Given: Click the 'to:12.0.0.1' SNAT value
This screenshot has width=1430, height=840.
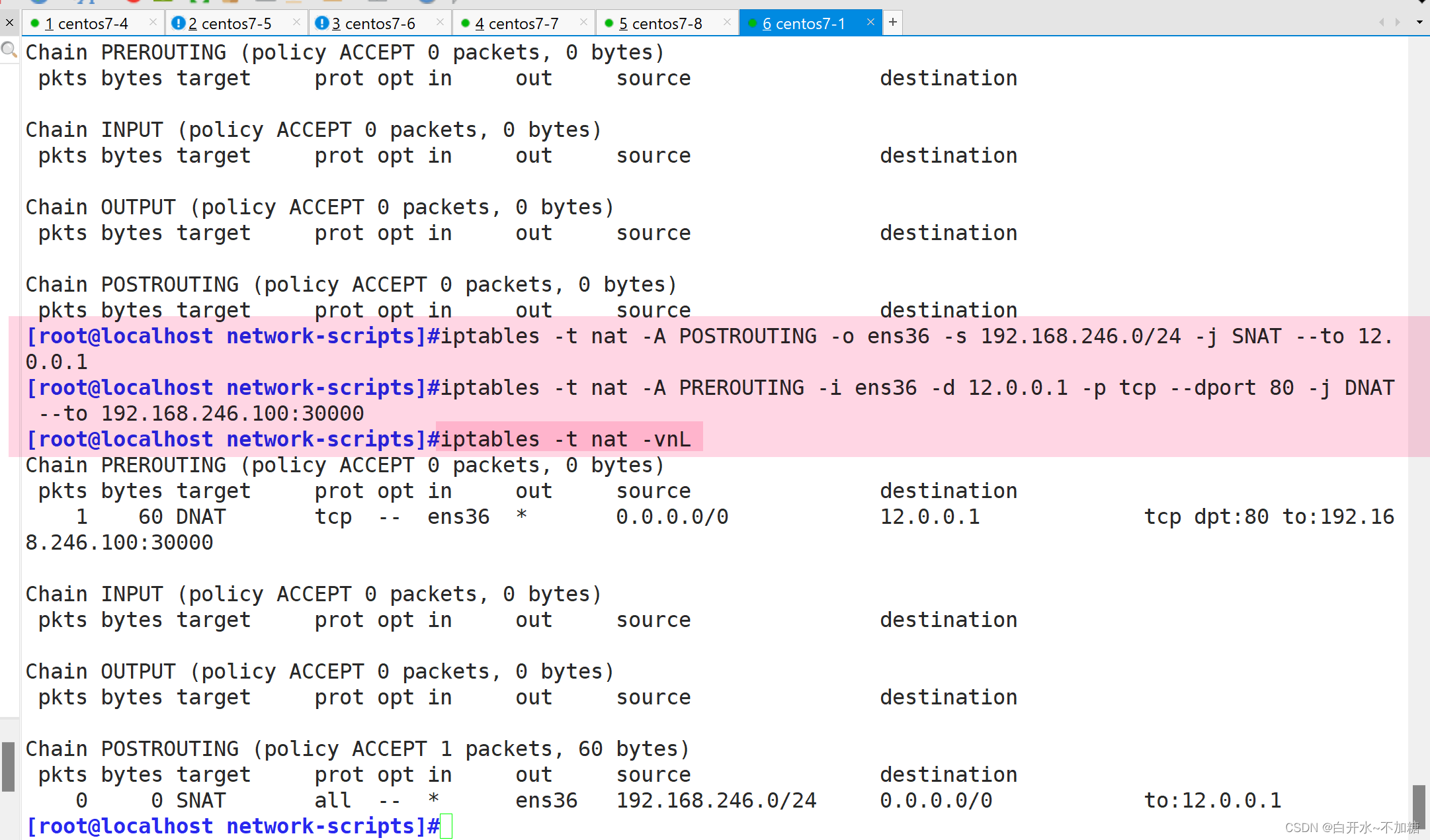Looking at the screenshot, I should point(1213,800).
